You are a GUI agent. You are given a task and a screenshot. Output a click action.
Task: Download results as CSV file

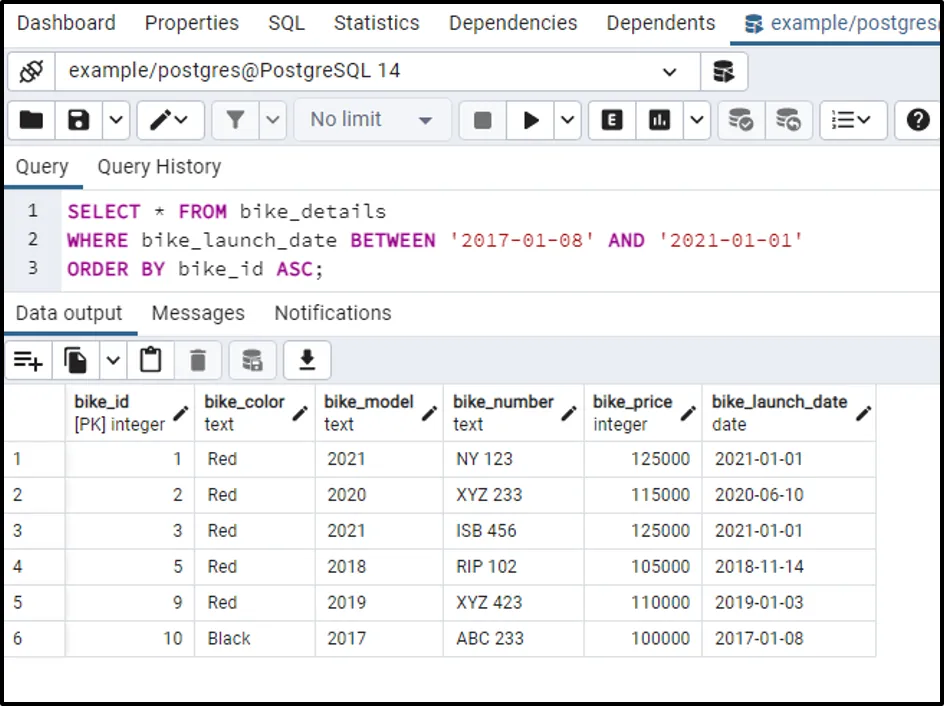pyautogui.click(x=307, y=360)
